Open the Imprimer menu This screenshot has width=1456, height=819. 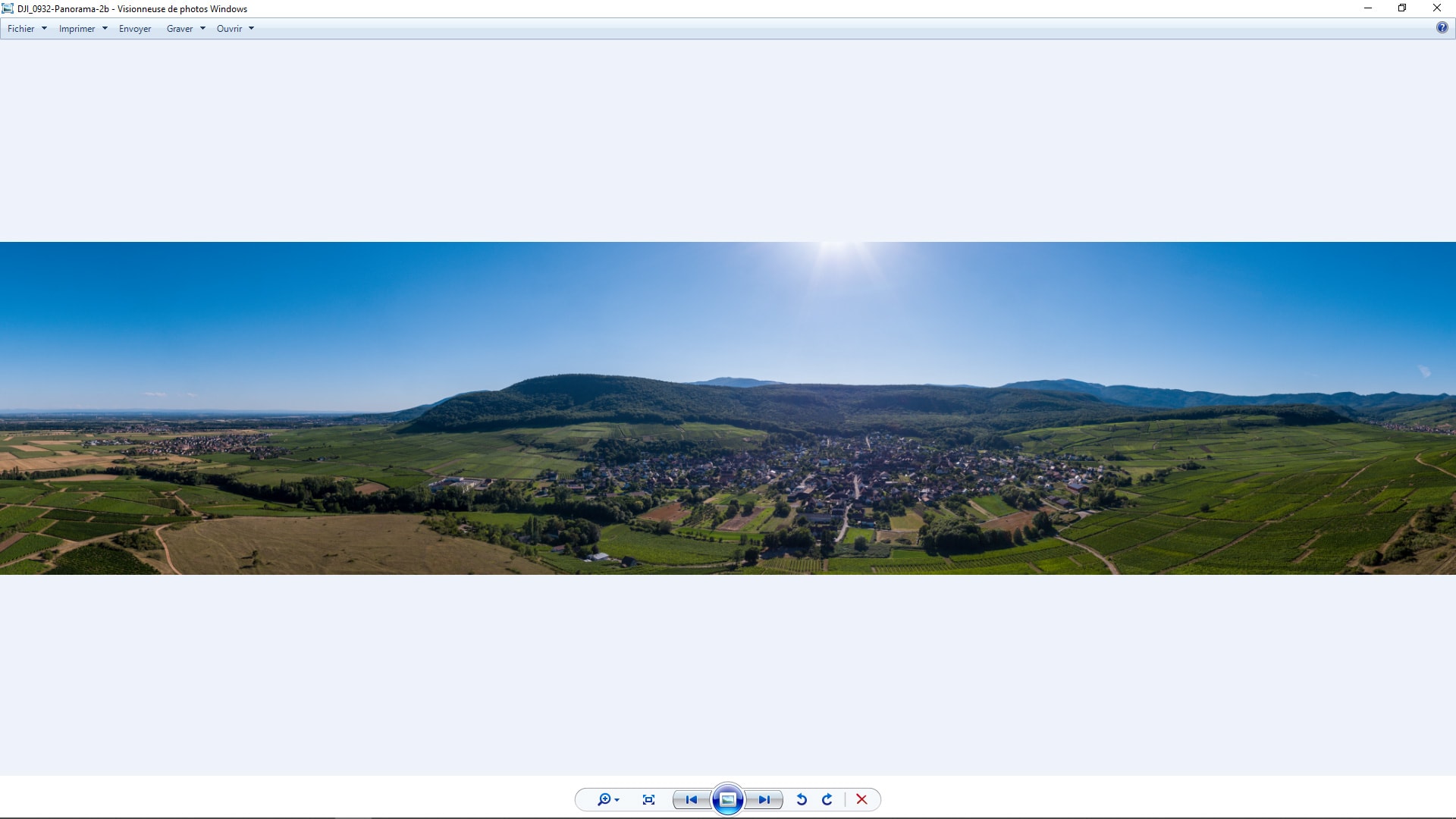point(77,29)
